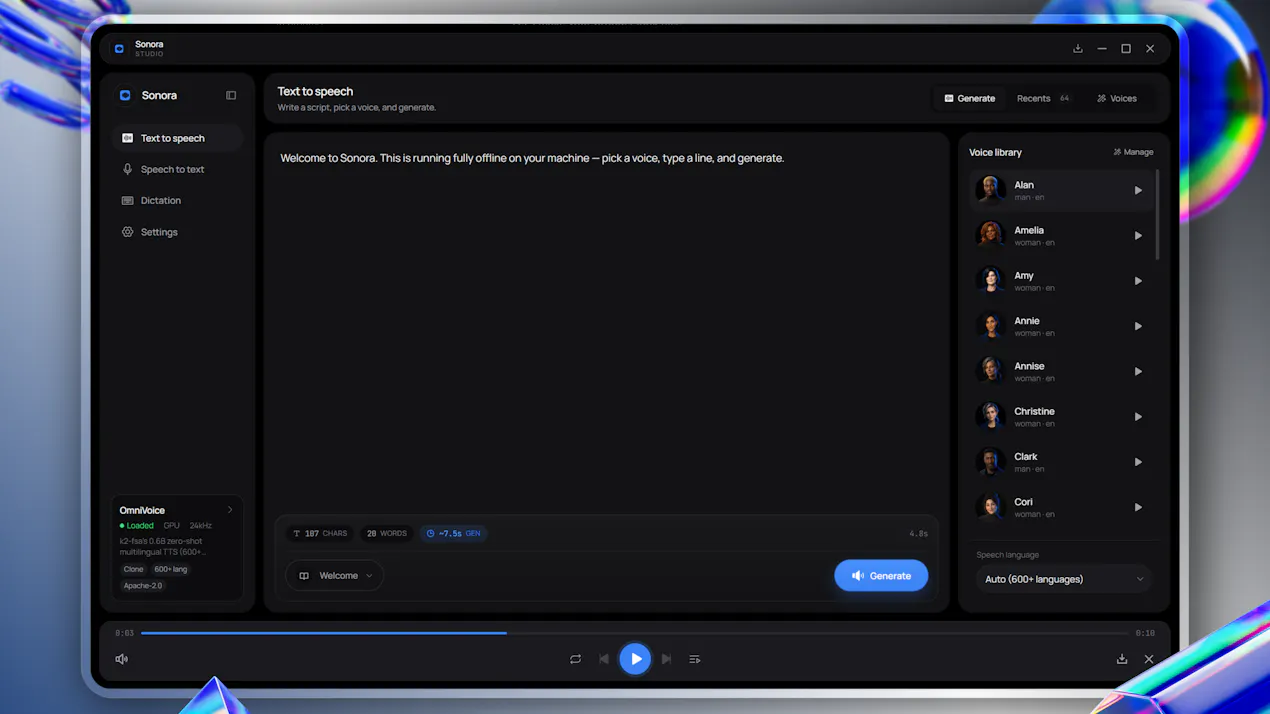
Task: Click the 600+ lang tag
Action: click(x=171, y=569)
